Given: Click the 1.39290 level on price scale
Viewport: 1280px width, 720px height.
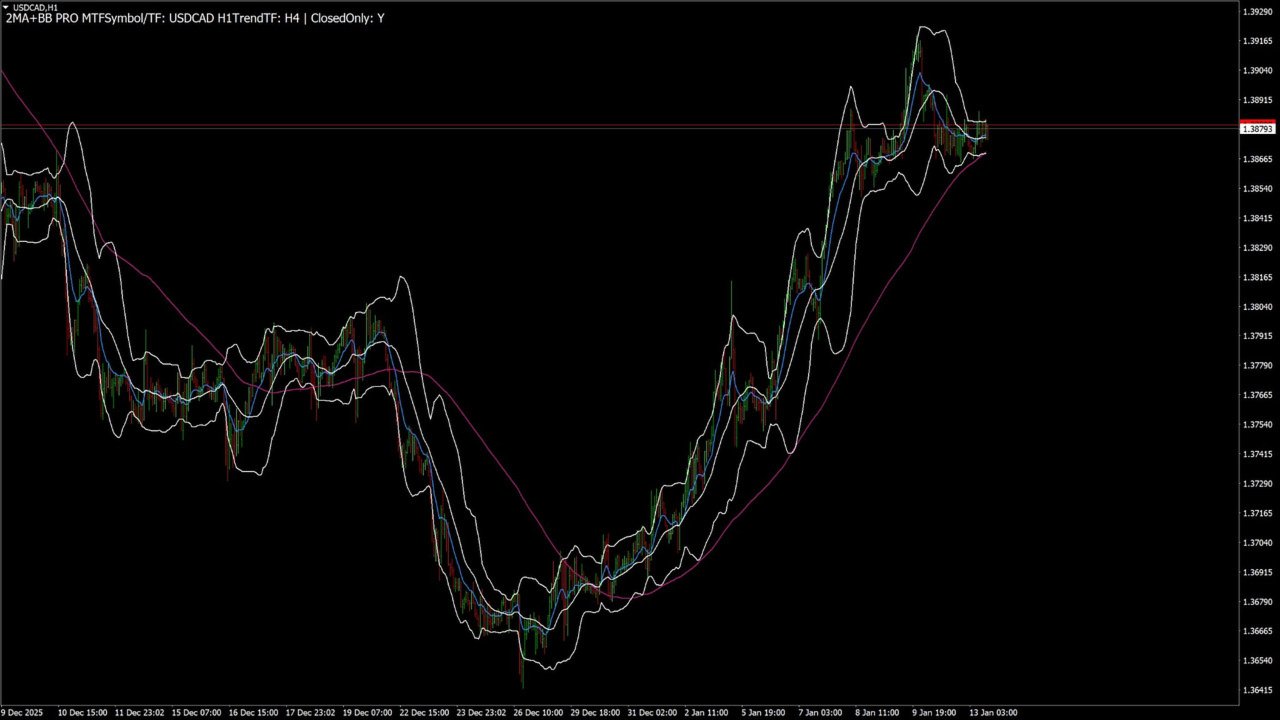Looking at the screenshot, I should click(x=1257, y=12).
